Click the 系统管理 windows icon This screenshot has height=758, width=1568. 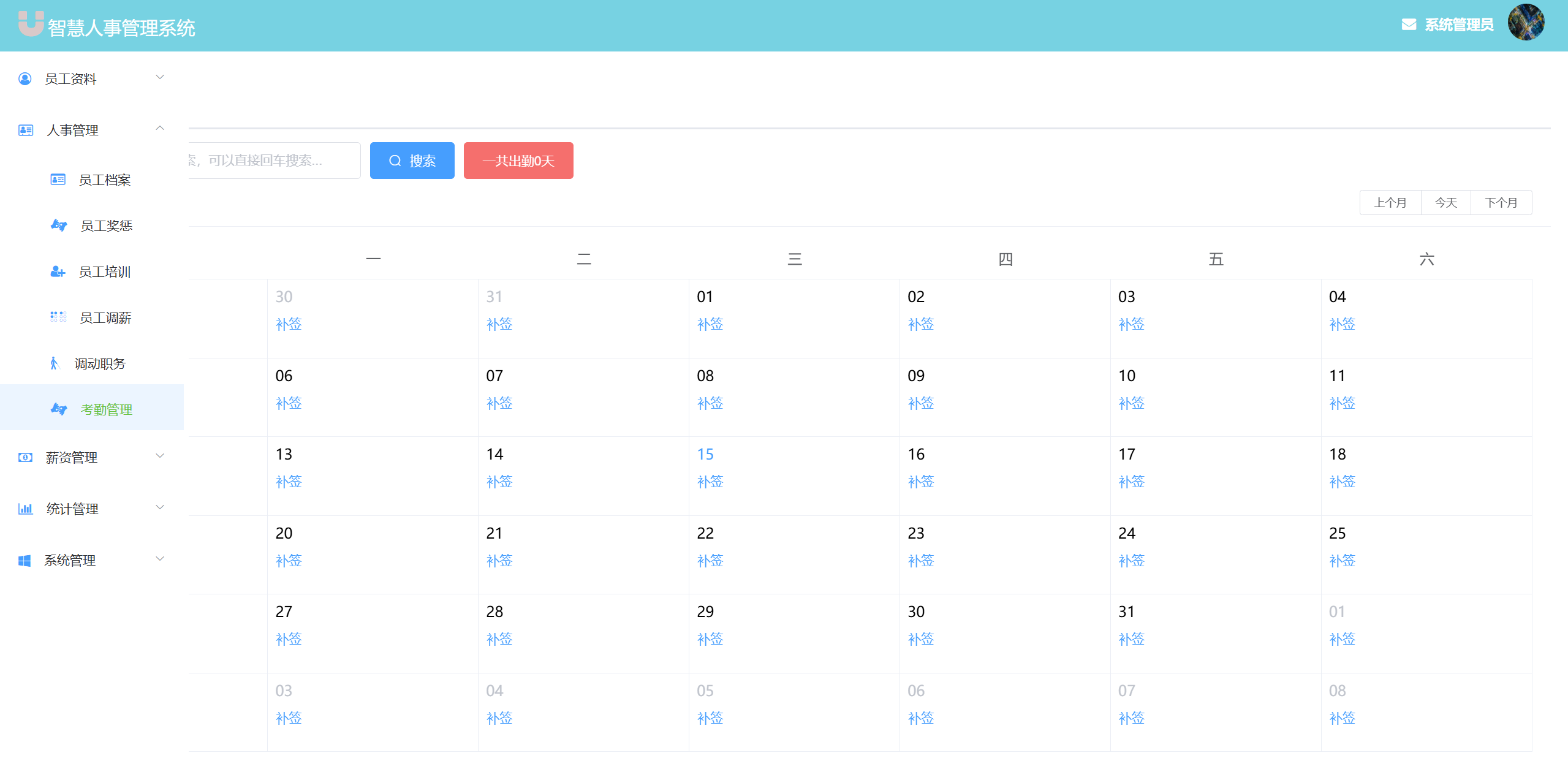click(25, 560)
